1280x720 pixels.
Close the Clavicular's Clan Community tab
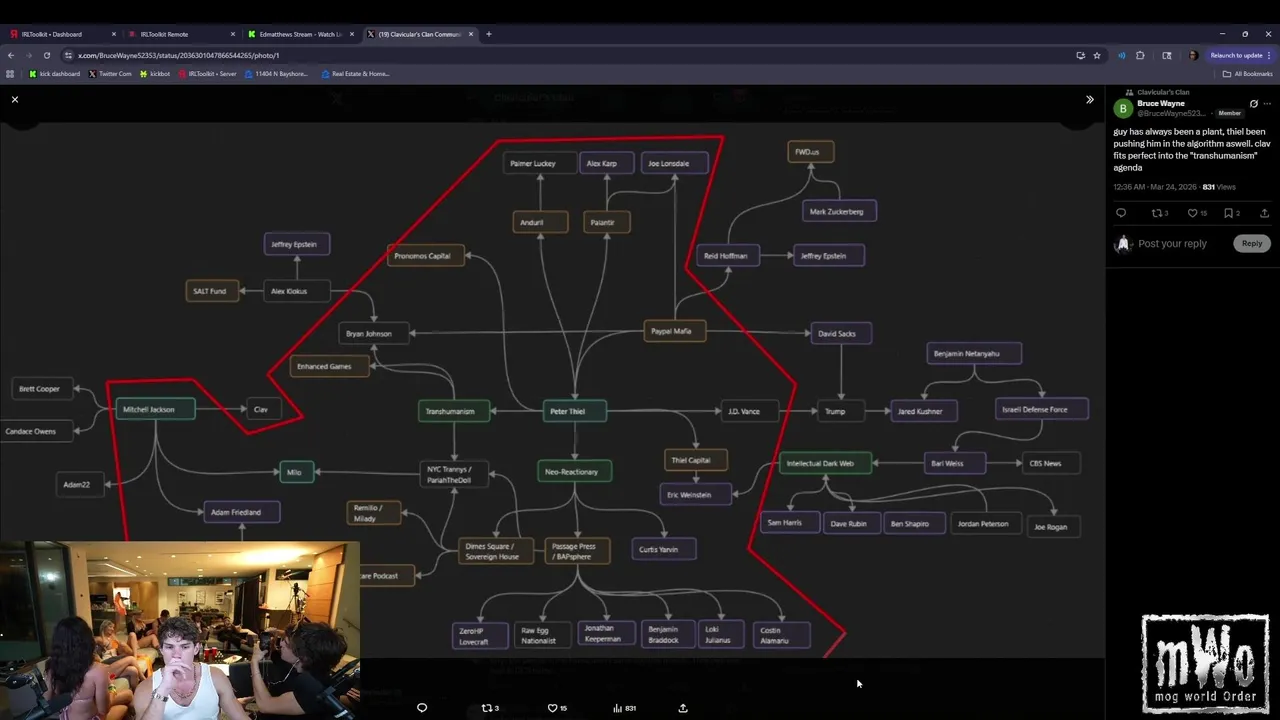[x=471, y=34]
